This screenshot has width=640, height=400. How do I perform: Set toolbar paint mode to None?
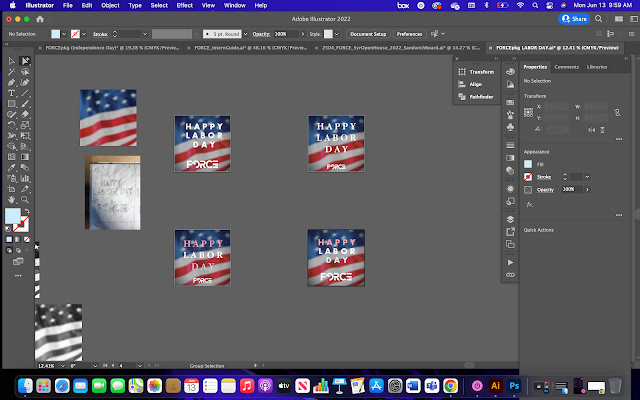click(27, 240)
